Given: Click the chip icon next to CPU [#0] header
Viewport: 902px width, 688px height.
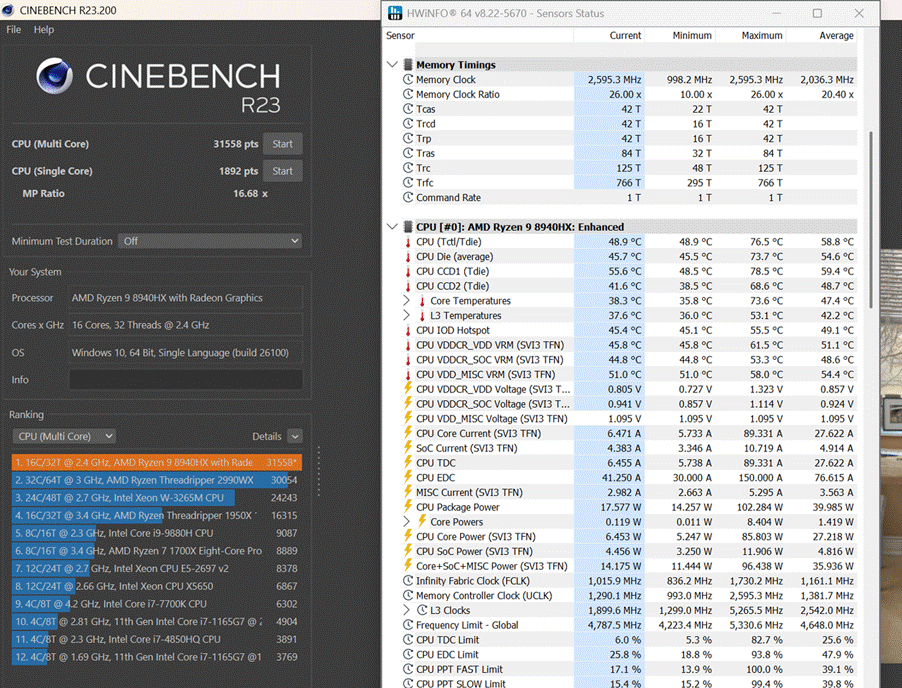Looking at the screenshot, I should [x=408, y=227].
